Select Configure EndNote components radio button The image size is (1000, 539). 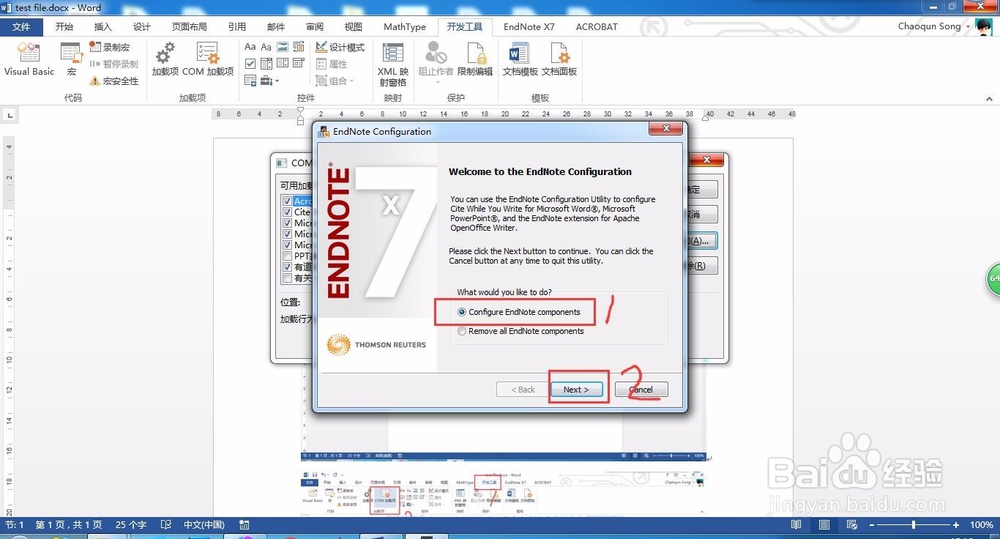[x=462, y=312]
